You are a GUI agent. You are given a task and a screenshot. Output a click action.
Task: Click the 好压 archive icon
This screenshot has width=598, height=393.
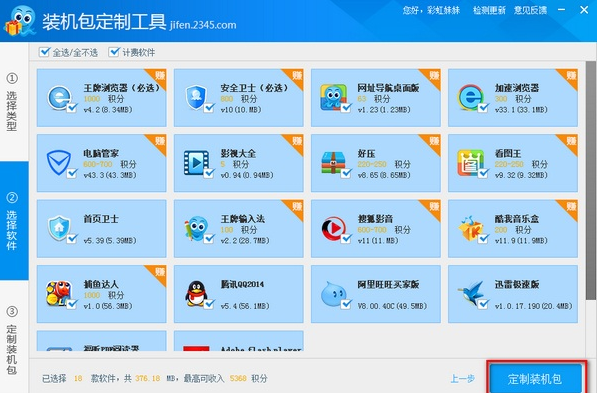(333, 163)
